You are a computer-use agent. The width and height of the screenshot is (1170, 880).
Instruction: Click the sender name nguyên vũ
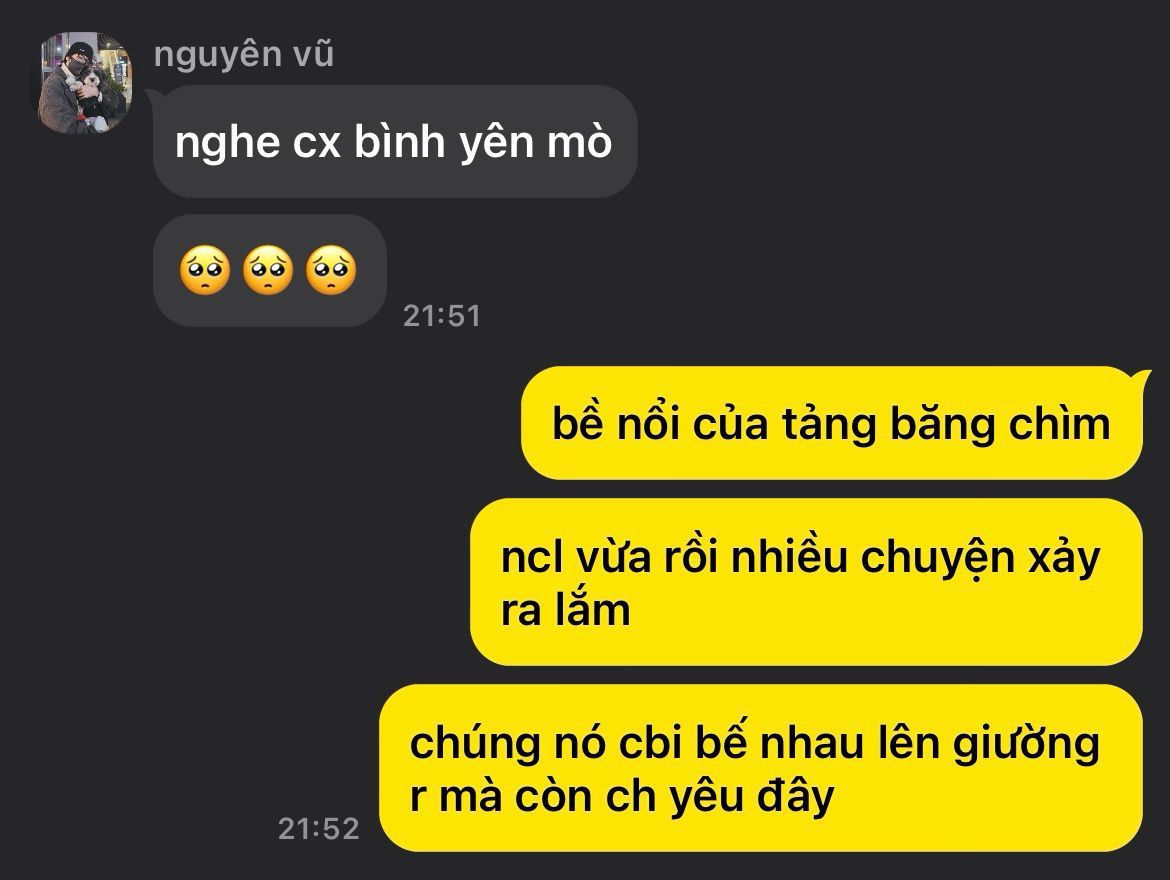244,55
